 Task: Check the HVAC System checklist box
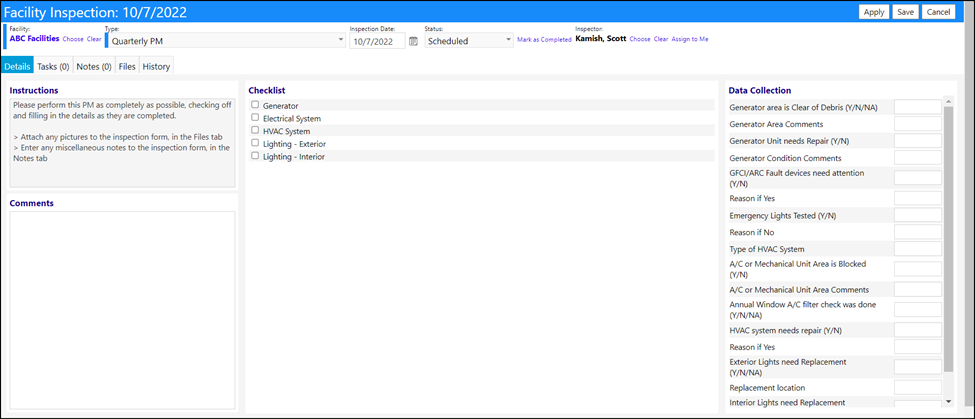255,131
